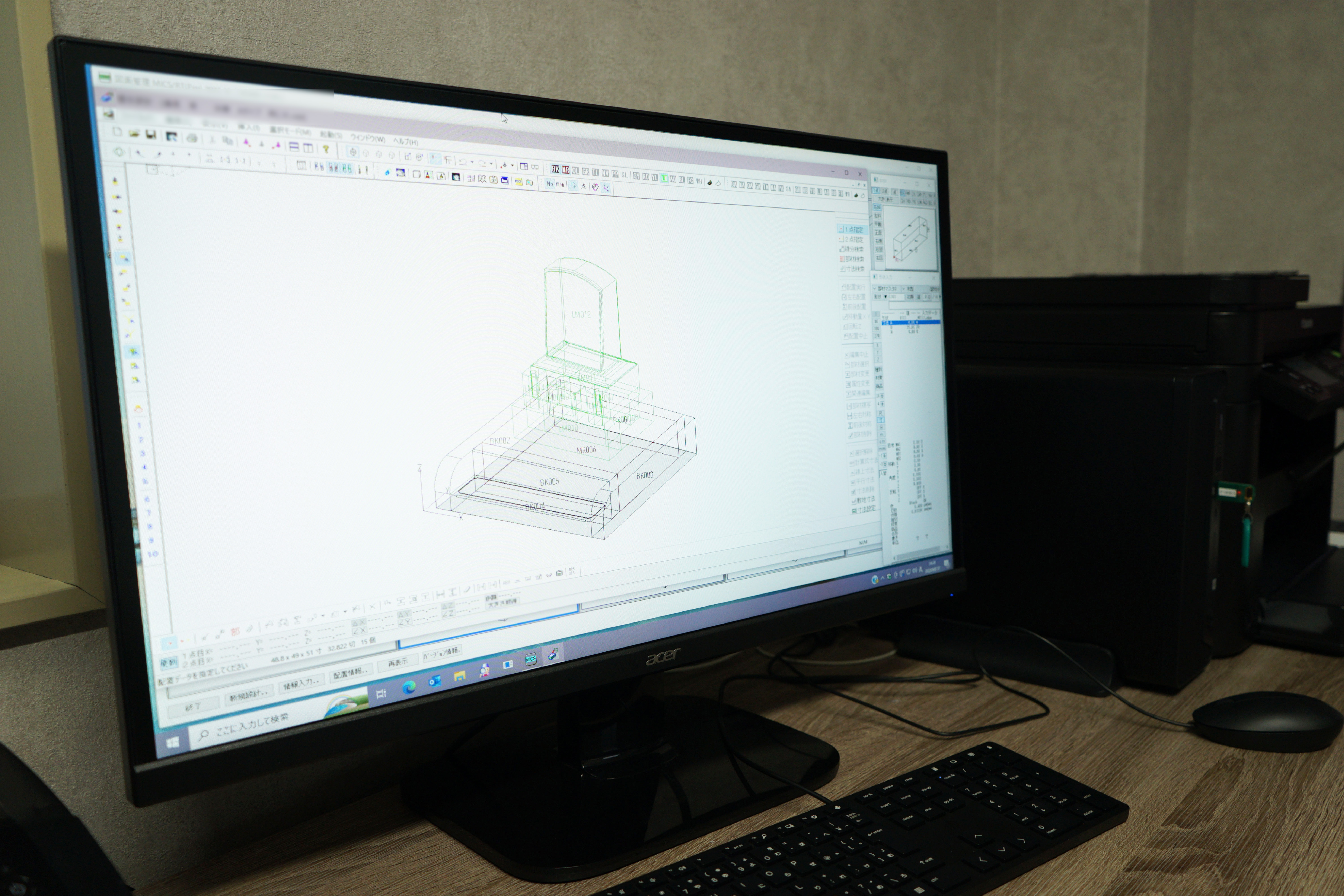Toggle the AQ layer button
Viewport: 1344px width, 896px height.
(673, 179)
